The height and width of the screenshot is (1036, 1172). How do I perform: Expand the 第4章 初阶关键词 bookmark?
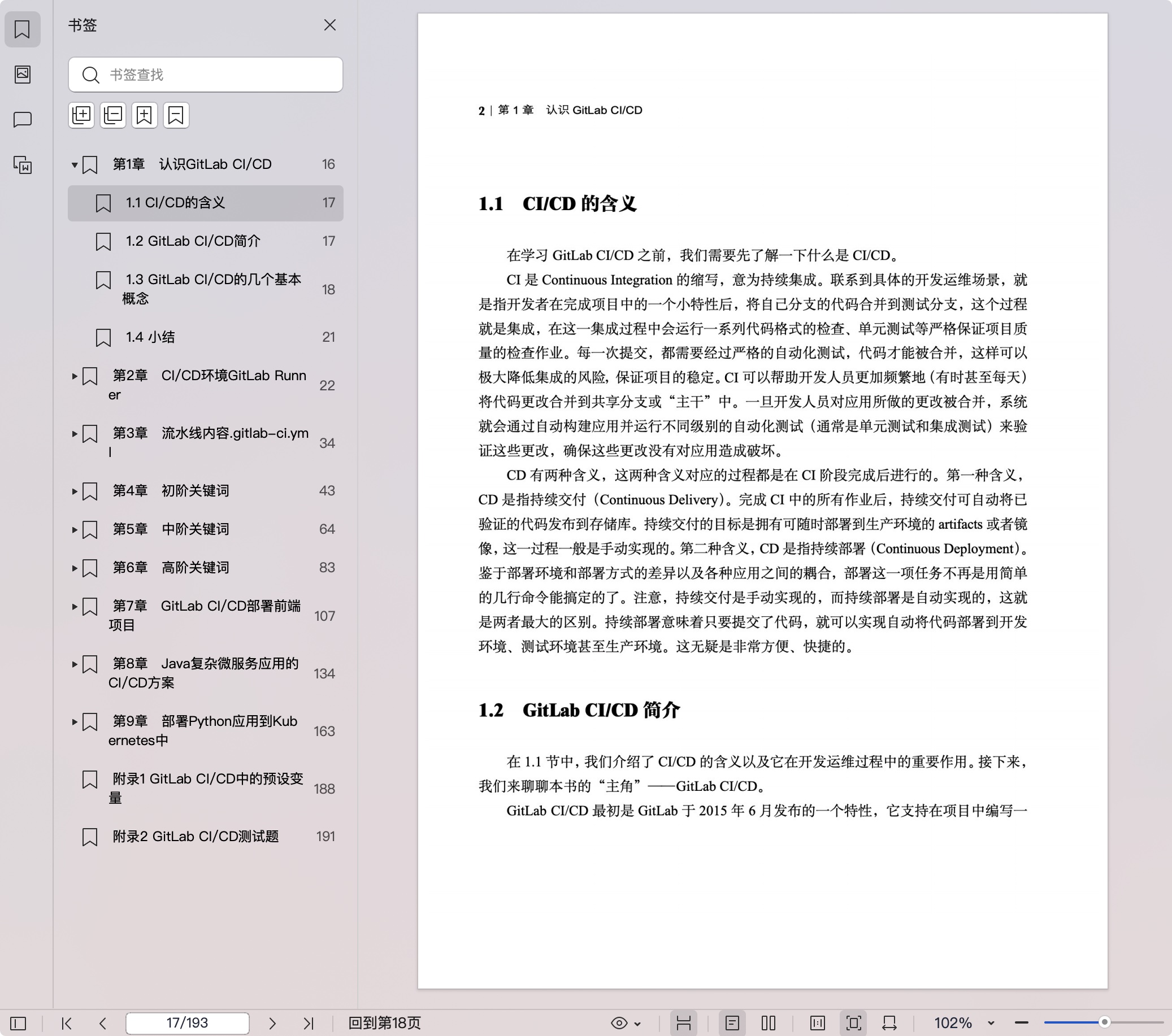75,491
